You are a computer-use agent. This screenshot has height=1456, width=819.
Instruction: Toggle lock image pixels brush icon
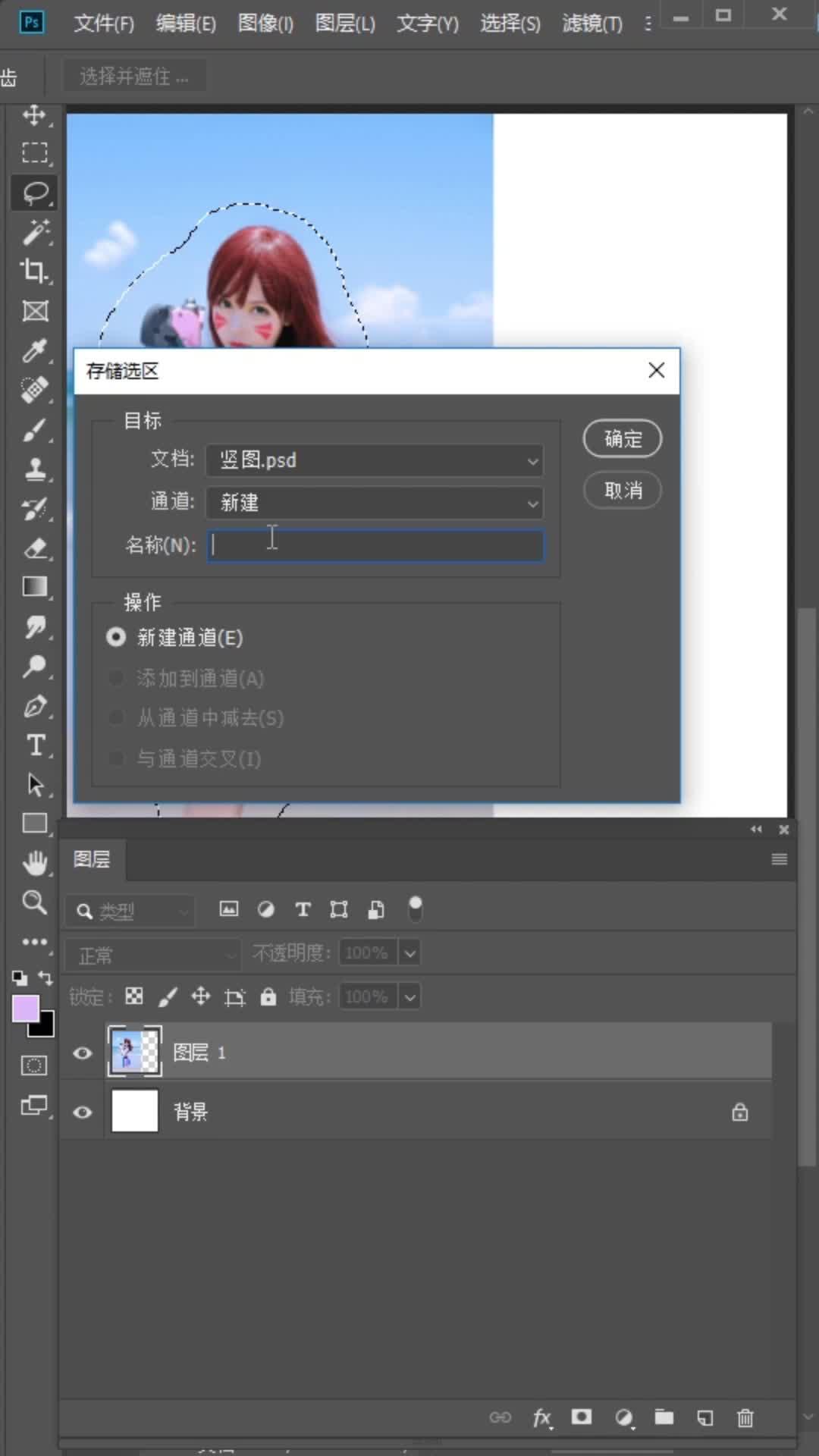[167, 996]
